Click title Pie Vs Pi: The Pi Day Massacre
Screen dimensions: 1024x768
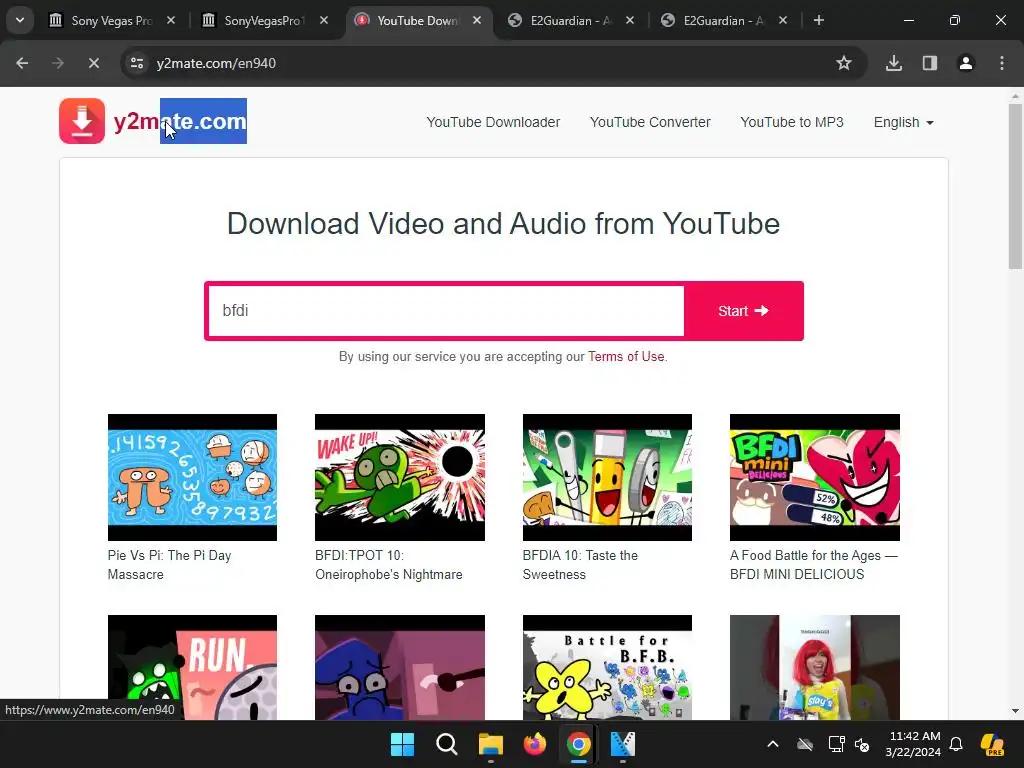click(169, 565)
